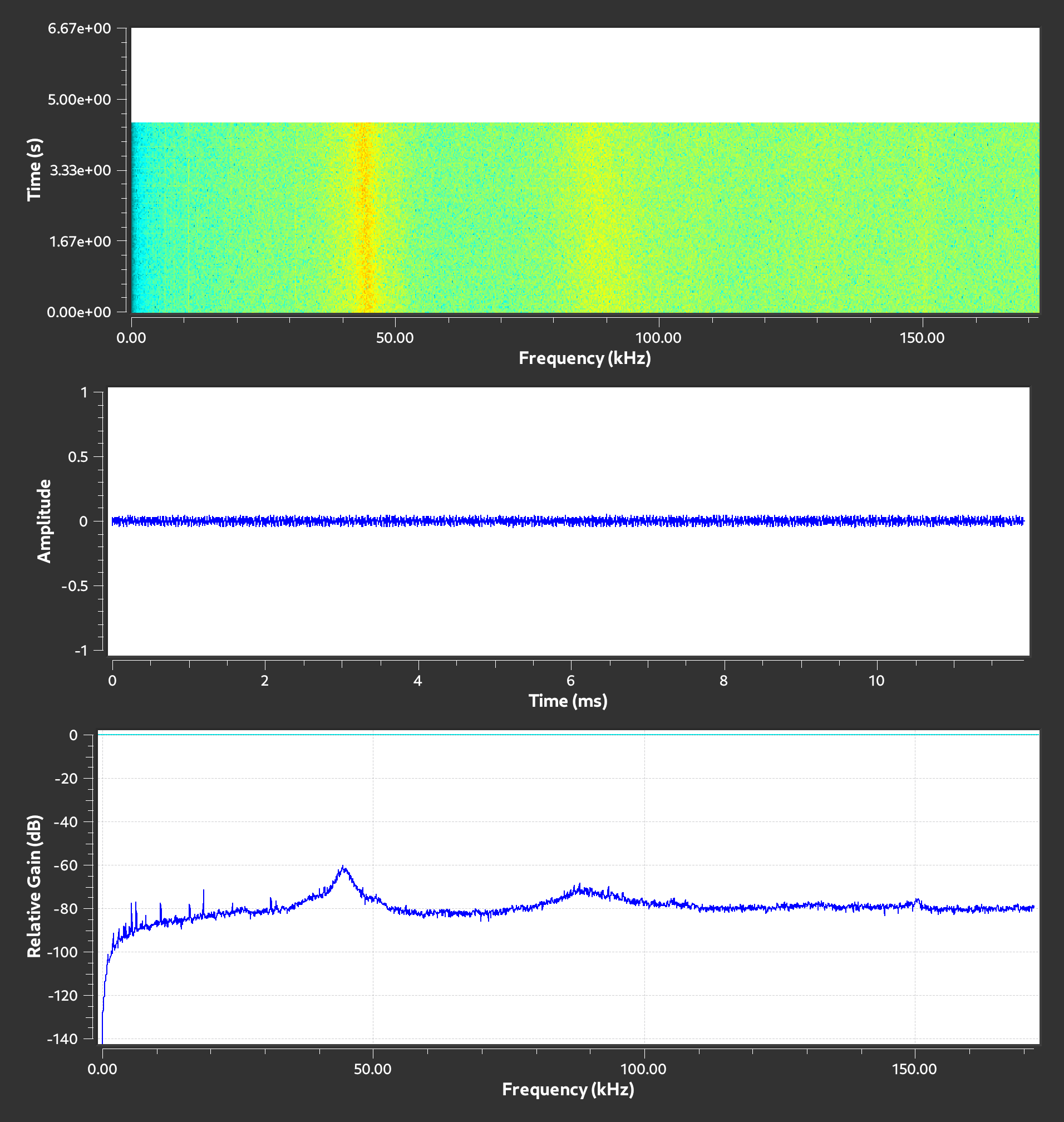The width and height of the screenshot is (1064, 1122).
Task: Click the waterfall's Frequency (kHz) axis label
Action: pos(584,358)
